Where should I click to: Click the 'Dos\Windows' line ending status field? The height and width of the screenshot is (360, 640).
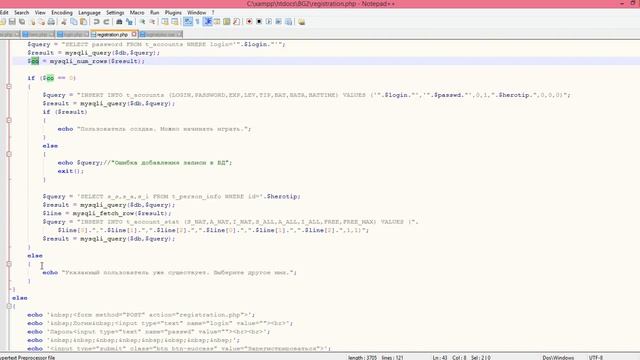point(558,357)
